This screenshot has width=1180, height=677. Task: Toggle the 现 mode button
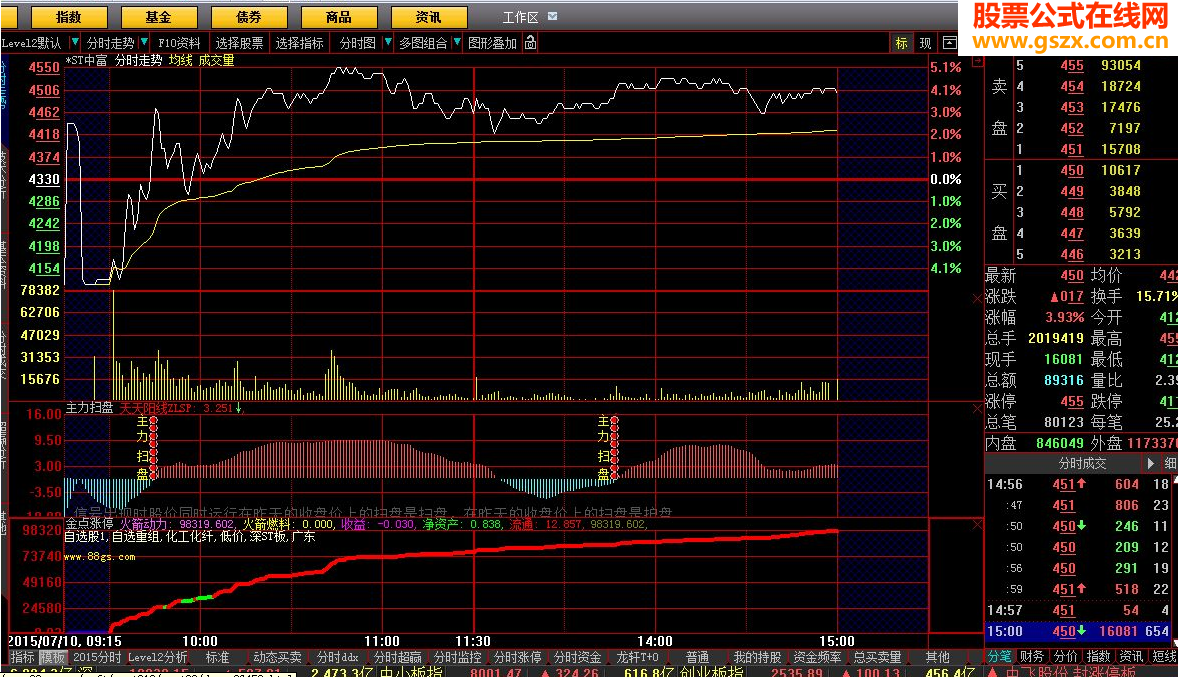[x=926, y=43]
